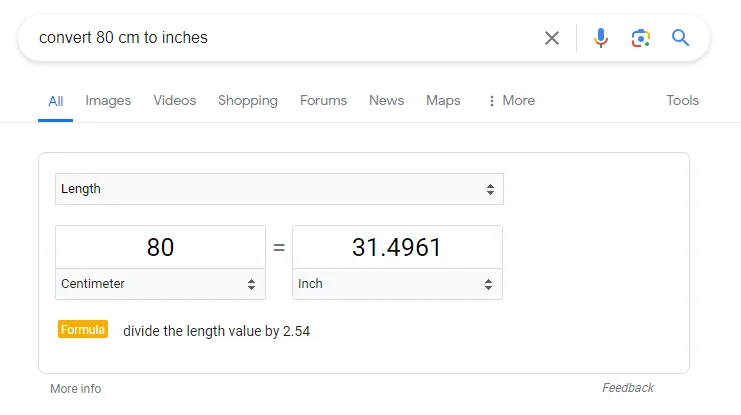Select the All results tab
Screen dimensions: 741x415
(56, 101)
